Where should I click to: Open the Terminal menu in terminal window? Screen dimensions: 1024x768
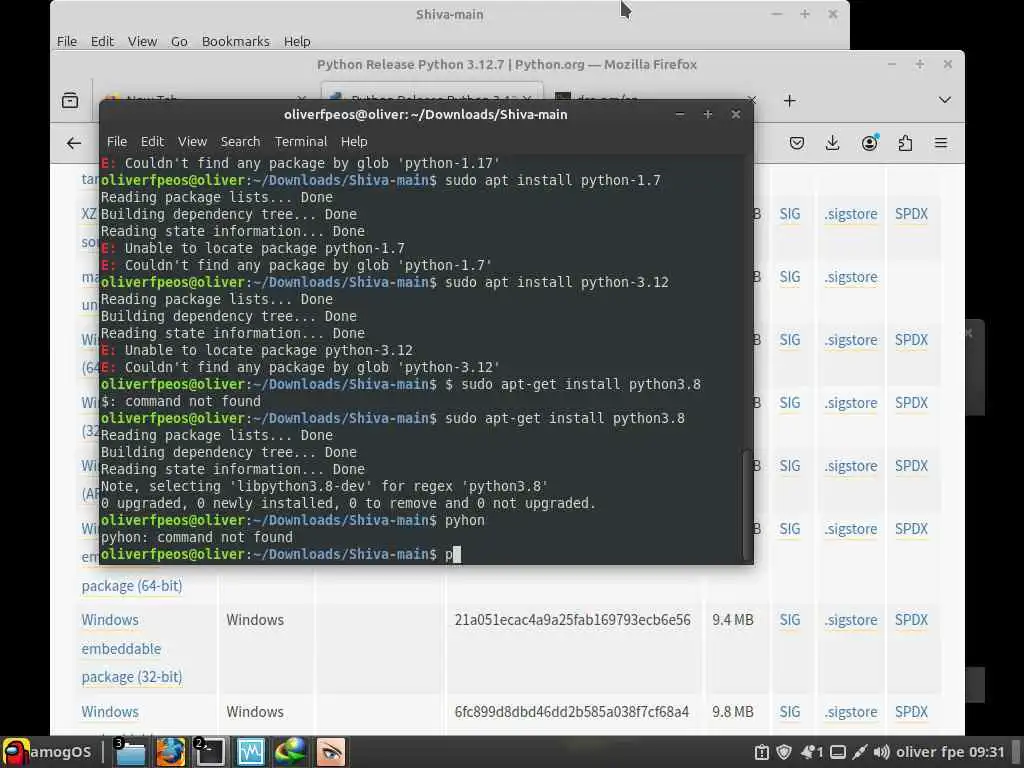point(300,142)
